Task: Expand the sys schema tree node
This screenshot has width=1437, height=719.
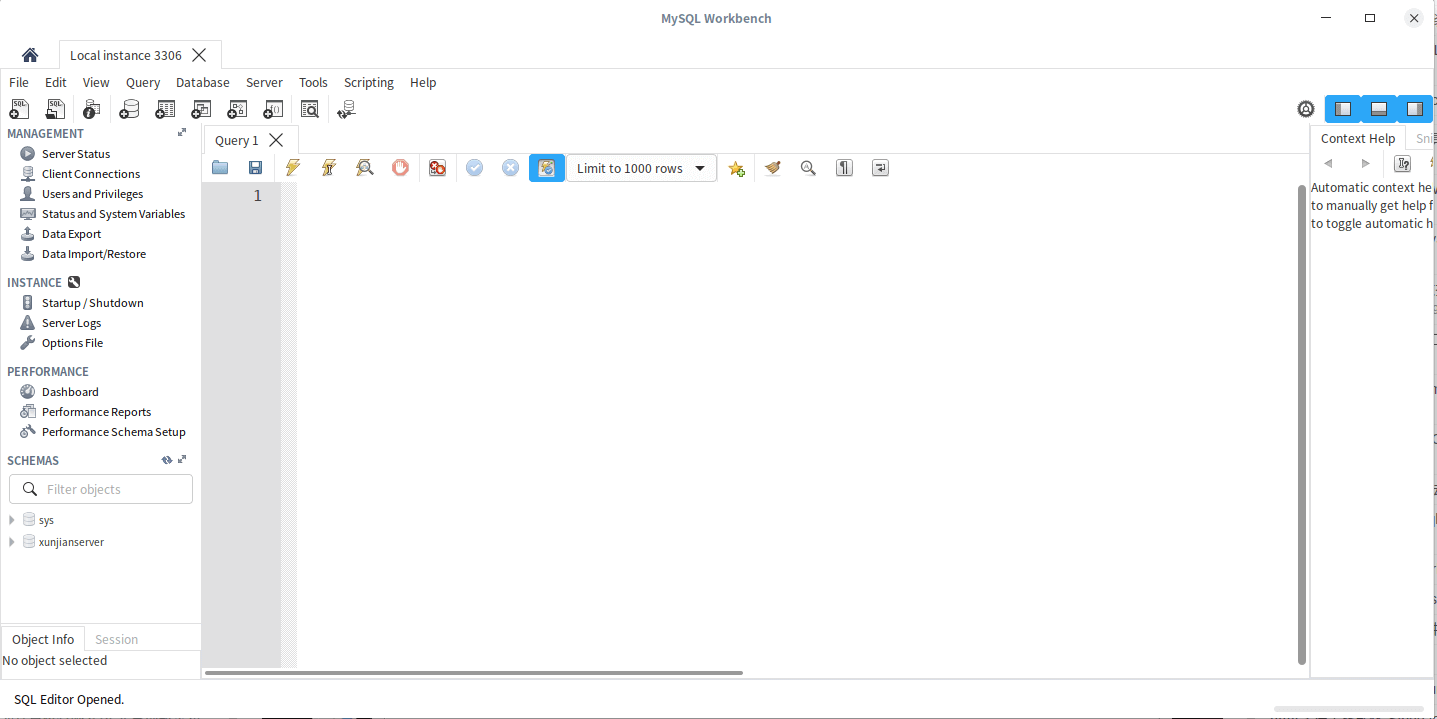Action: pyautogui.click(x=12, y=520)
